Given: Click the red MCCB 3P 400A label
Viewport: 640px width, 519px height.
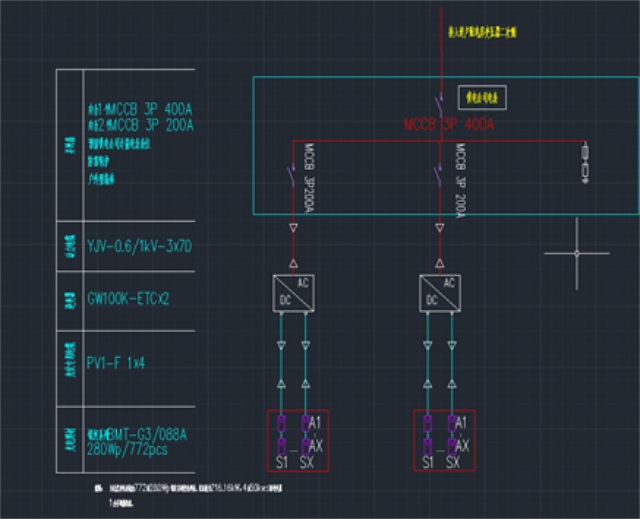Looking at the screenshot, I should tap(449, 126).
